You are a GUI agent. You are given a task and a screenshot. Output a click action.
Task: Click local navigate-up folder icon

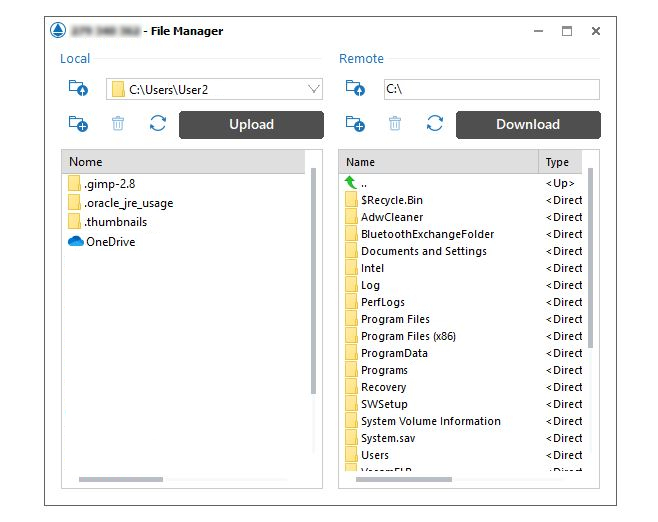[78, 89]
